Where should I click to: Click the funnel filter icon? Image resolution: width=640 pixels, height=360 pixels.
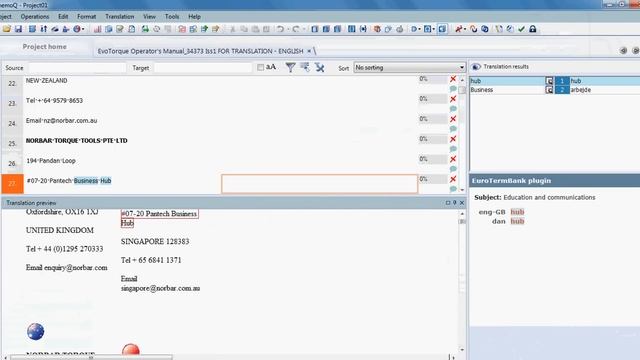pyautogui.click(x=290, y=67)
